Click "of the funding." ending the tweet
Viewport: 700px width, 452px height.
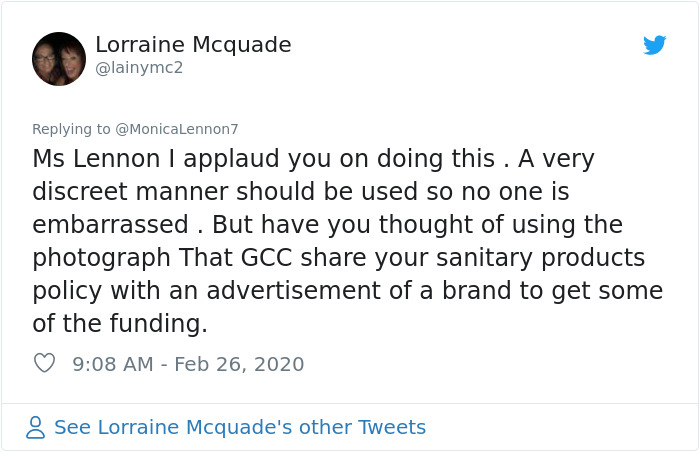pos(120,324)
